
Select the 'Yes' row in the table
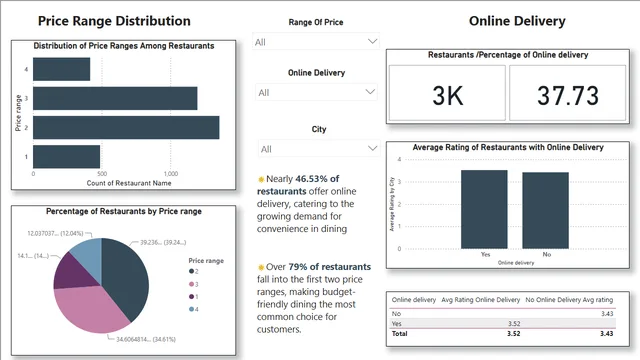coord(502,324)
